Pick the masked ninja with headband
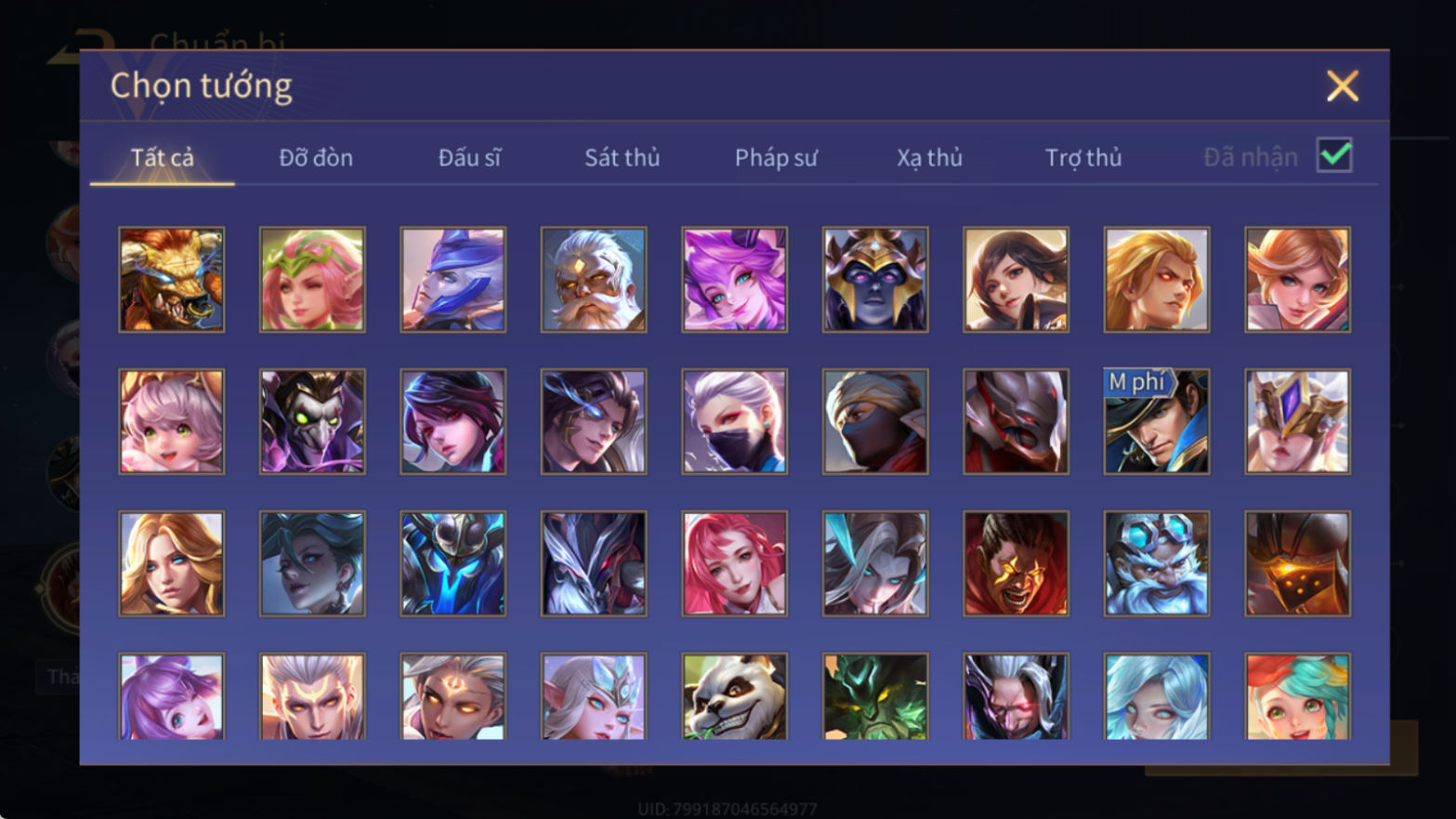 click(x=875, y=422)
